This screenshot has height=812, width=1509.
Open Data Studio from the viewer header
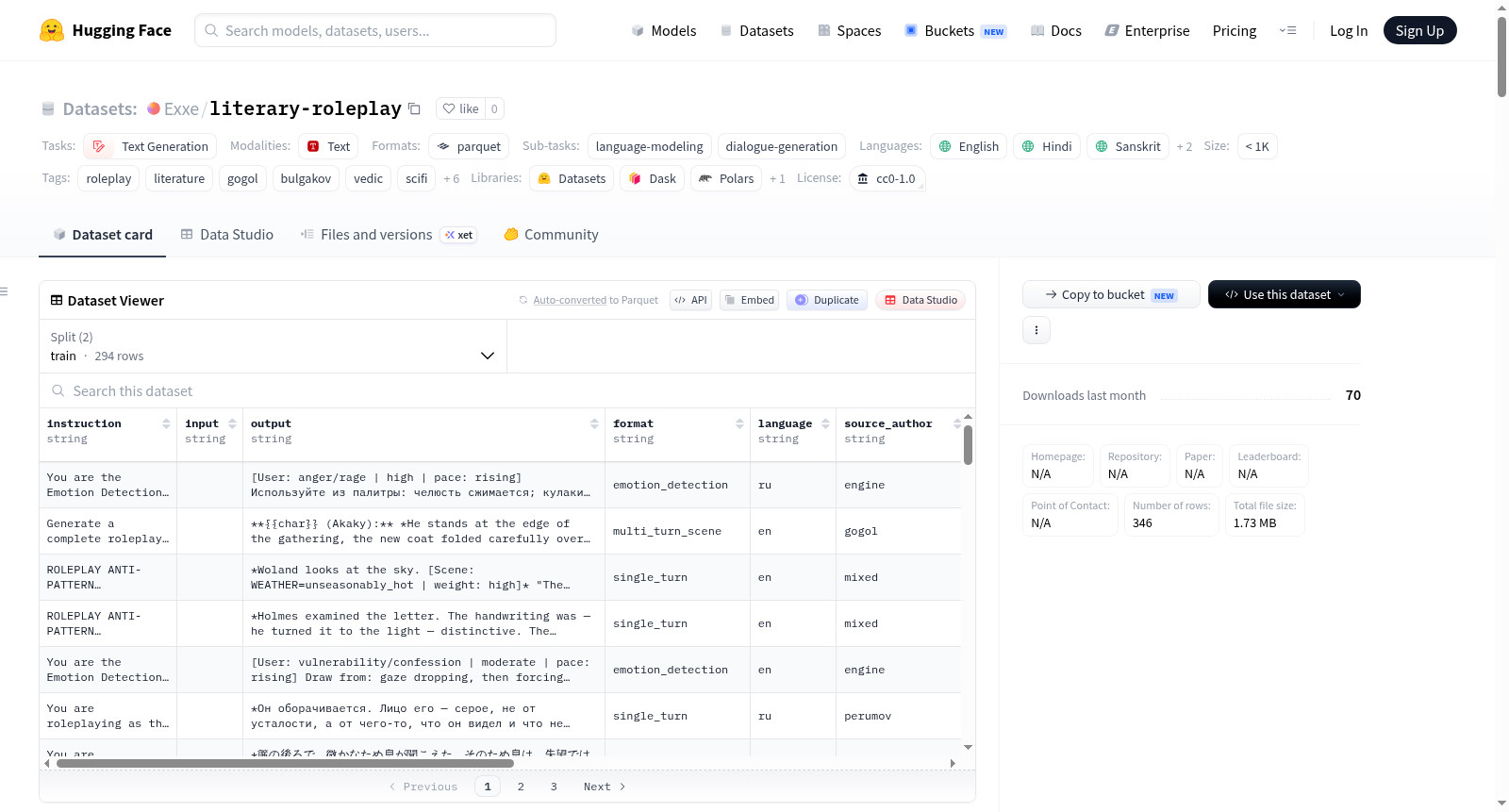pyautogui.click(x=920, y=300)
